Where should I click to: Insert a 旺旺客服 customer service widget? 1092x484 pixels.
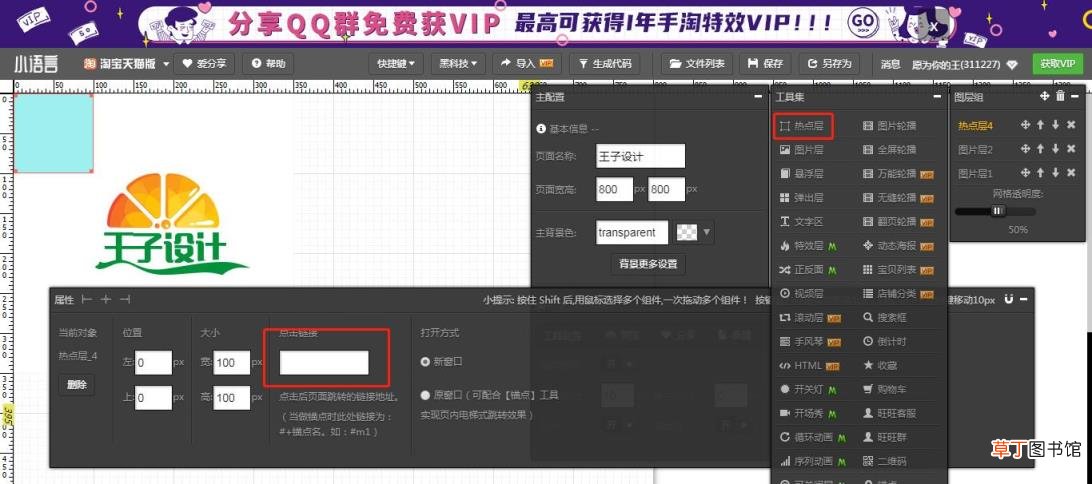(x=890, y=414)
